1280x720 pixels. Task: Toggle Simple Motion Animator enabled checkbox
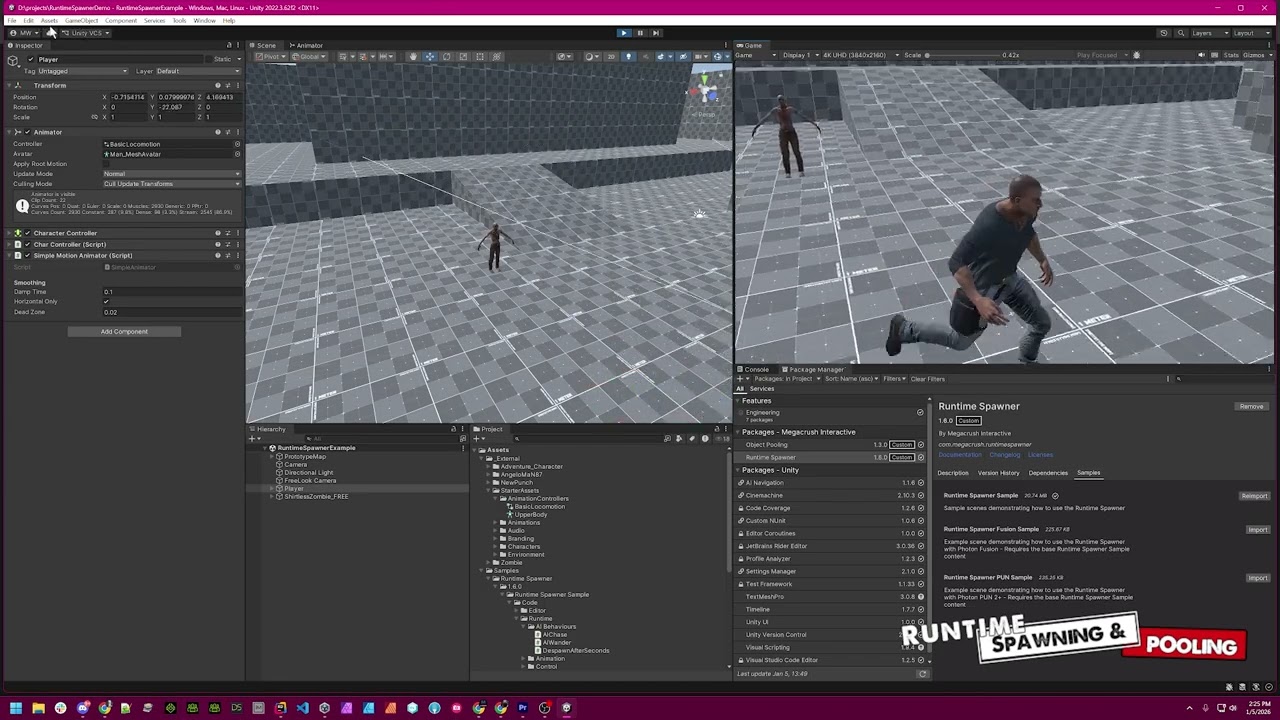[27, 255]
